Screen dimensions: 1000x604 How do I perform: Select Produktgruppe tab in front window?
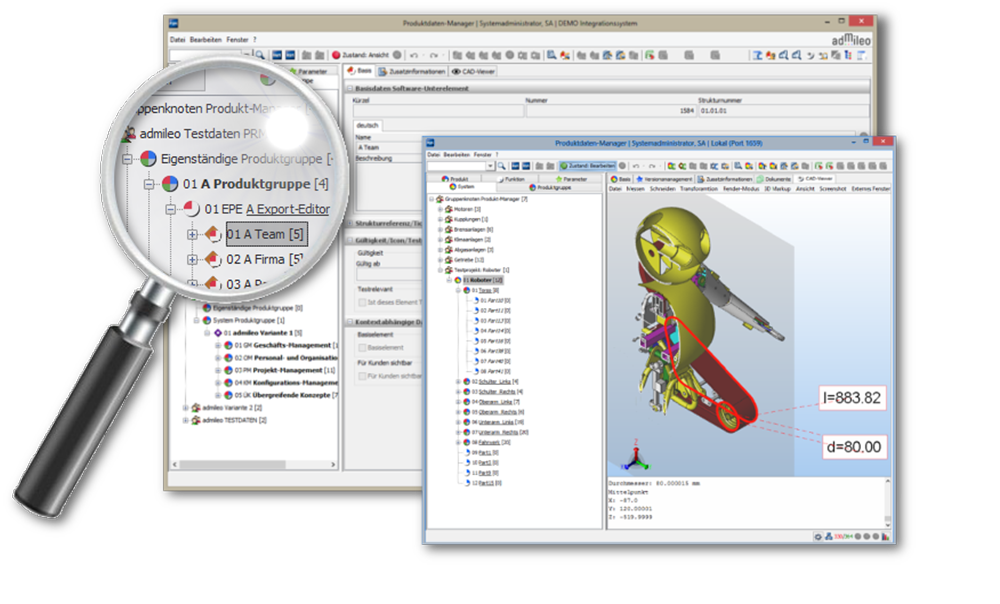550,188
